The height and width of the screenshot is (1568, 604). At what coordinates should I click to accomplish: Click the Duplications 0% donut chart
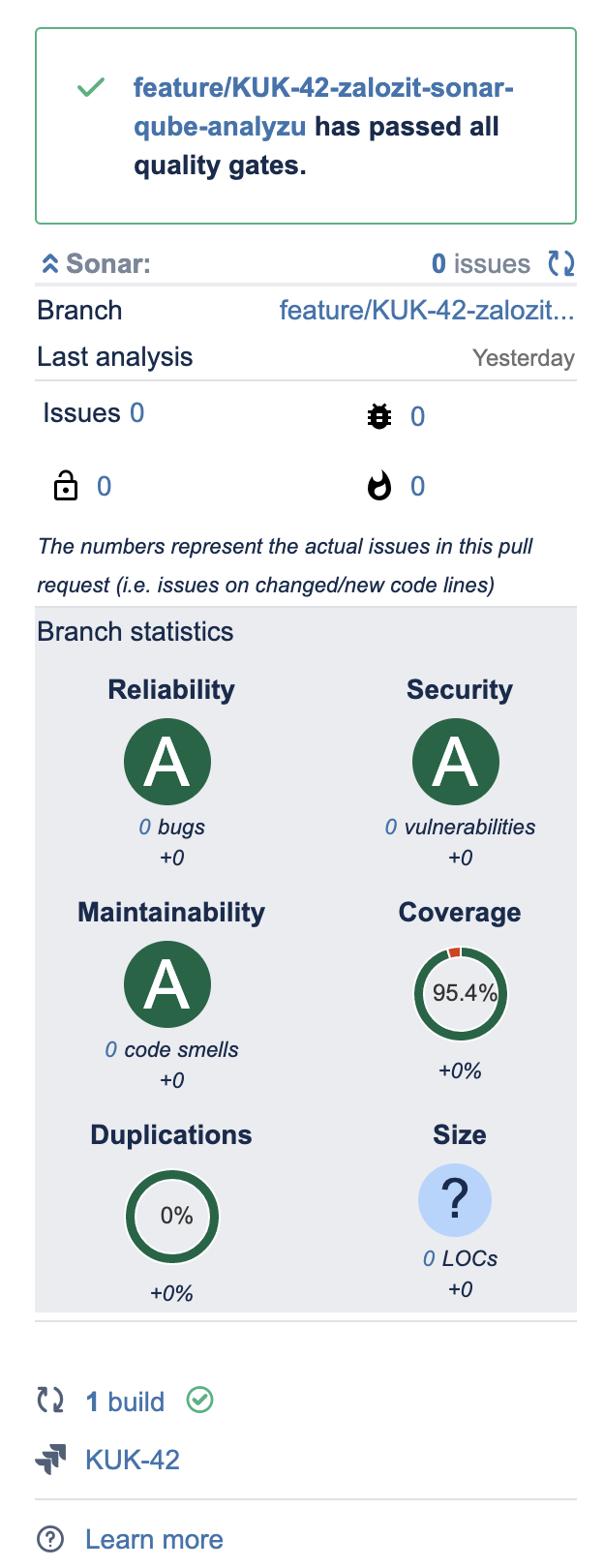[x=172, y=1217]
